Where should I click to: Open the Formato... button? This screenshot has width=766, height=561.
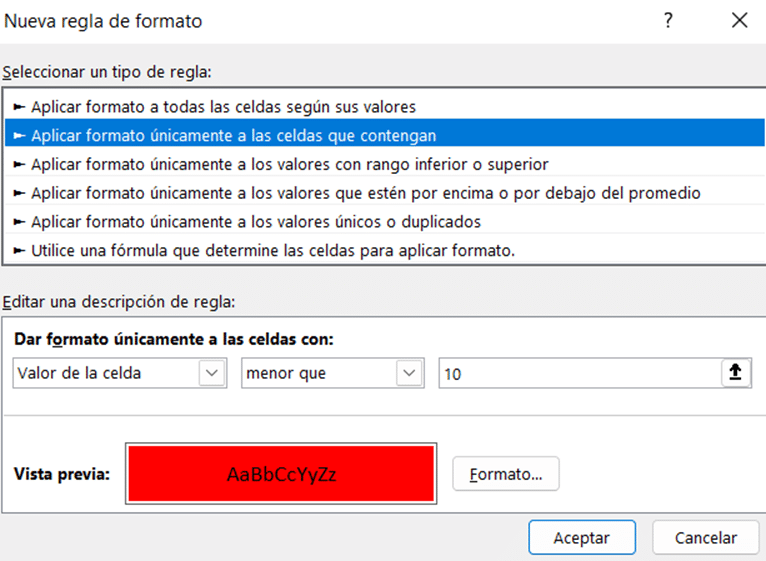point(506,475)
